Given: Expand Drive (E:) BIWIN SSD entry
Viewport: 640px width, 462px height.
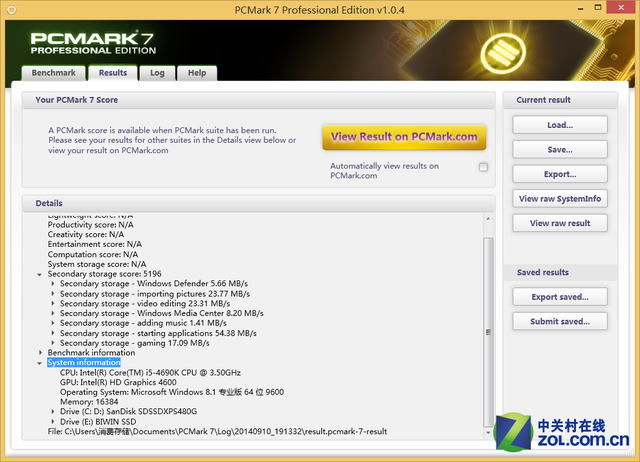Looking at the screenshot, I should click(53, 422).
